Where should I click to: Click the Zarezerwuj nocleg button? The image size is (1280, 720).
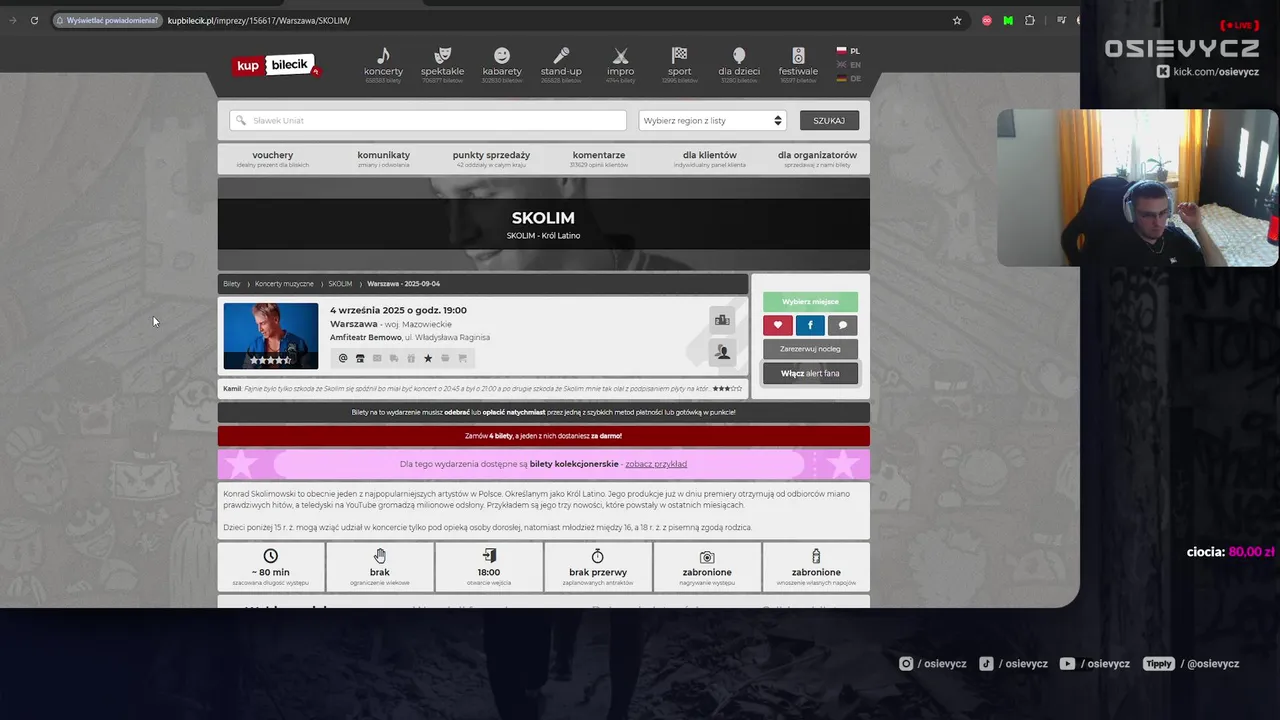810,349
